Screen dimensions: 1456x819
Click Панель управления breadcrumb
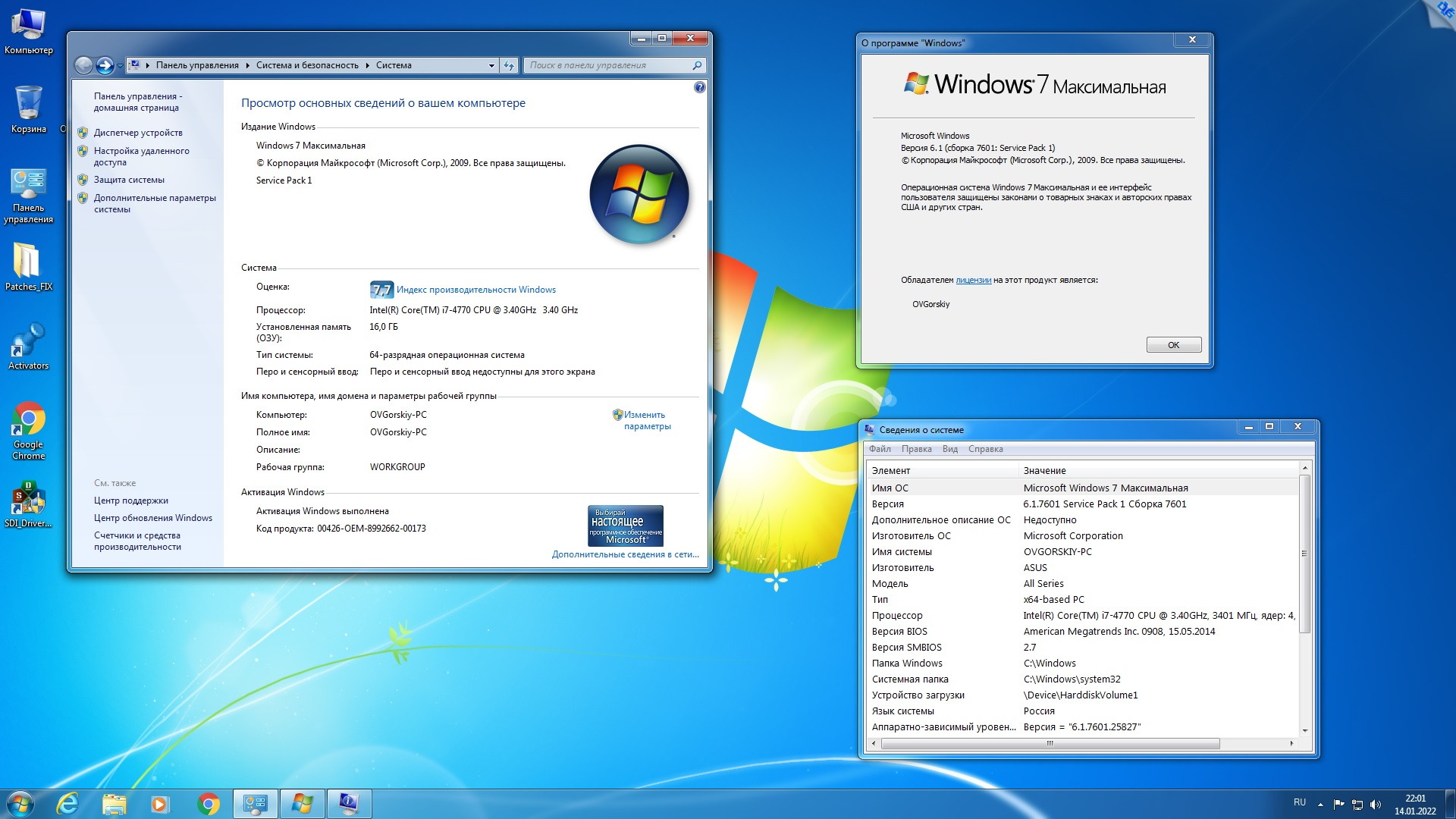(x=197, y=65)
